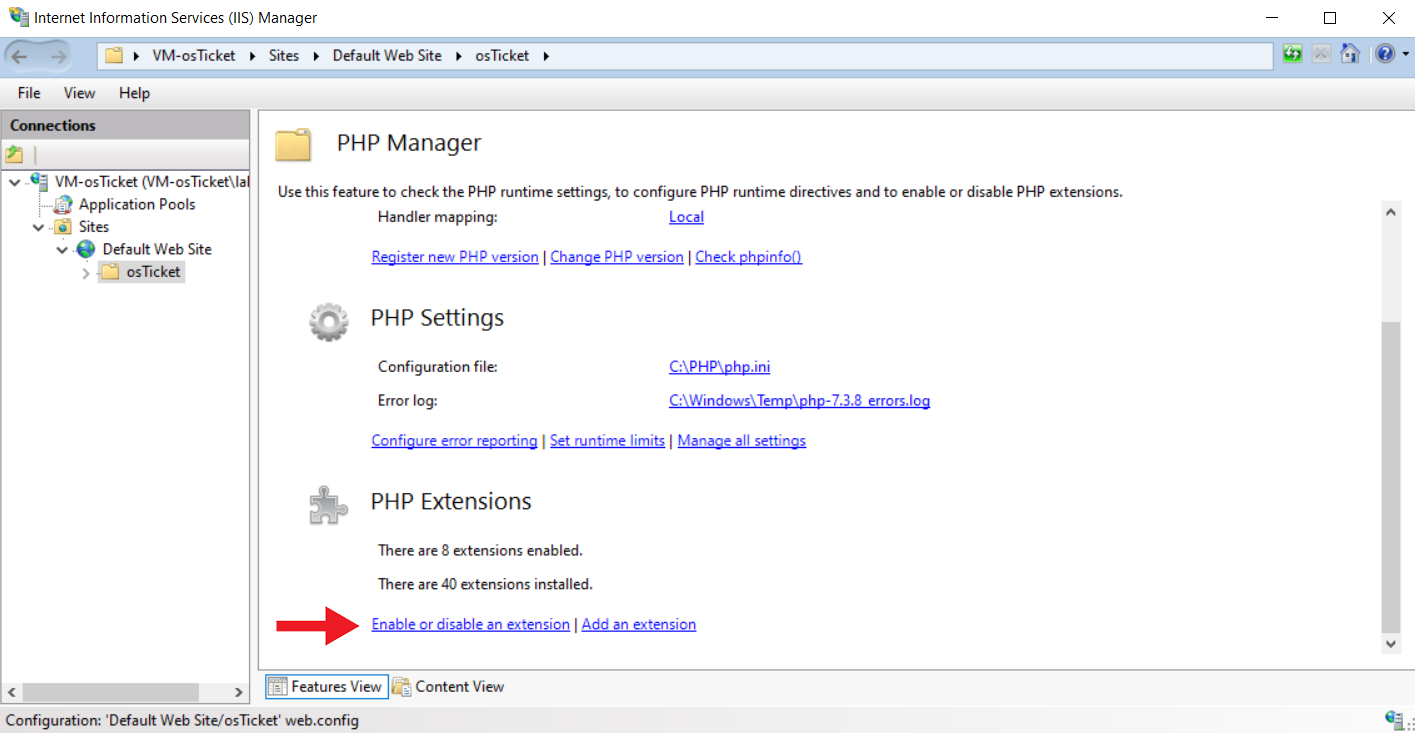The image size is (1415, 733).
Task: Click the Manage all settings link
Action: pyautogui.click(x=742, y=441)
